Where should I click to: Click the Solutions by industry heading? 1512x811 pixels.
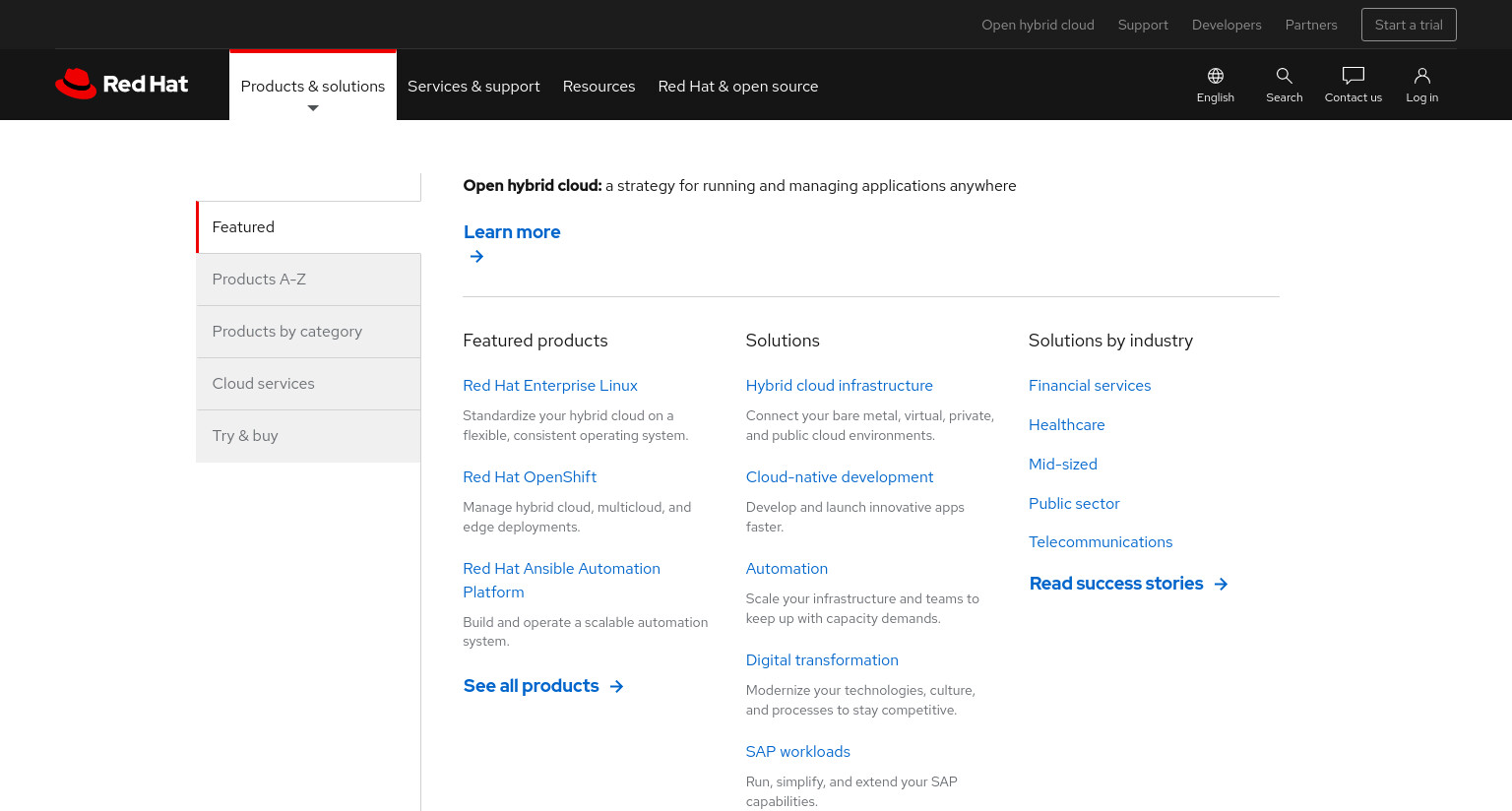[1110, 341]
